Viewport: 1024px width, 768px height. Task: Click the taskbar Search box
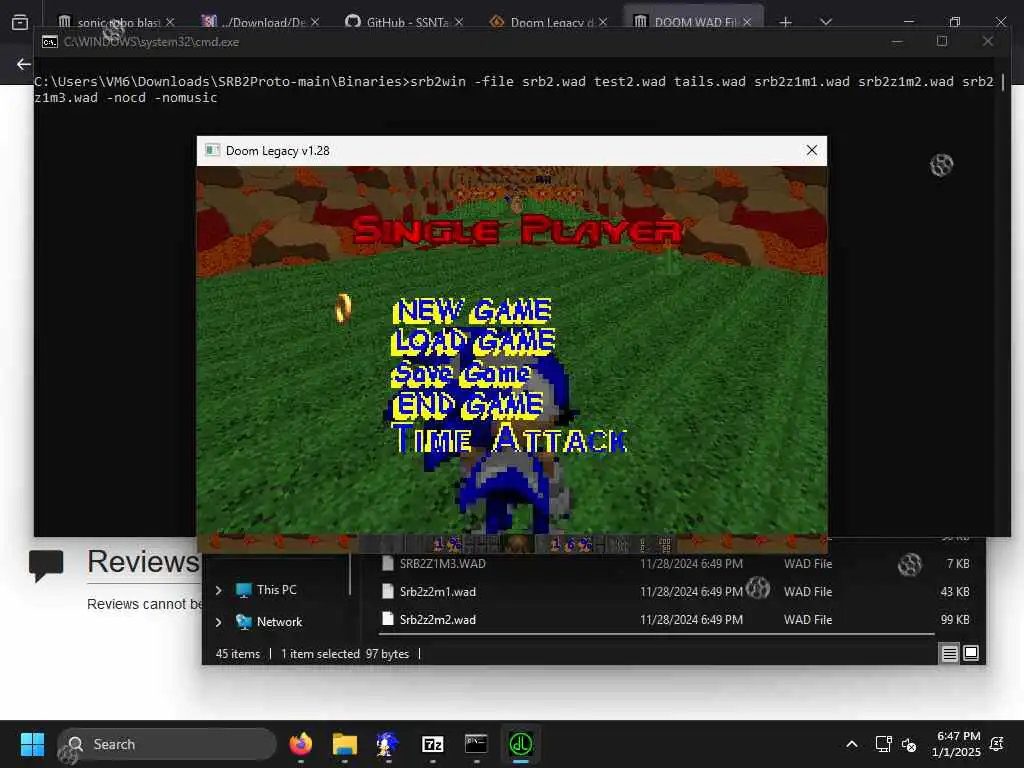click(167, 744)
